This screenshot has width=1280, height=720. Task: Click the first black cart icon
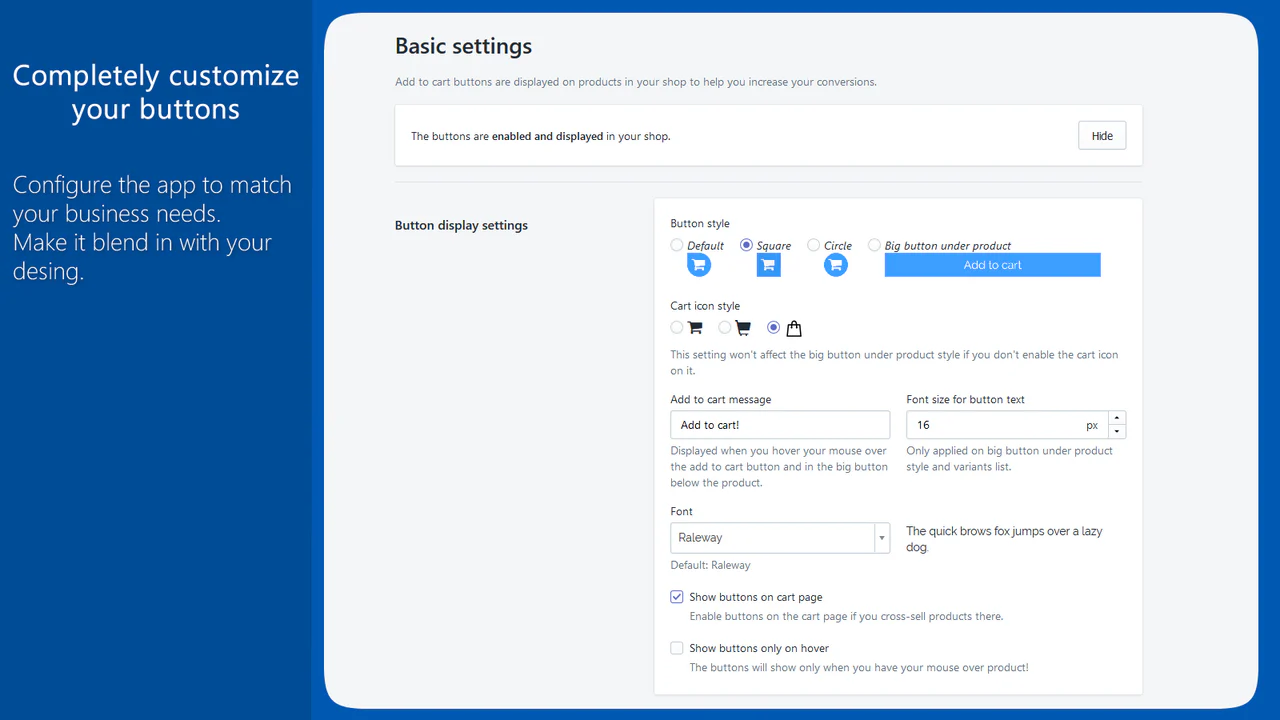point(695,328)
